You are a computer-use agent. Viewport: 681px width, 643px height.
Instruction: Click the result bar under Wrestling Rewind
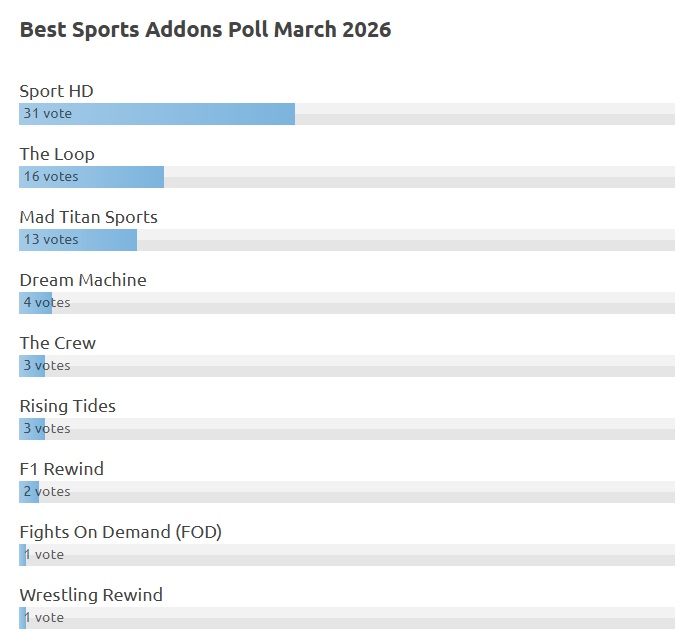click(x=23, y=618)
